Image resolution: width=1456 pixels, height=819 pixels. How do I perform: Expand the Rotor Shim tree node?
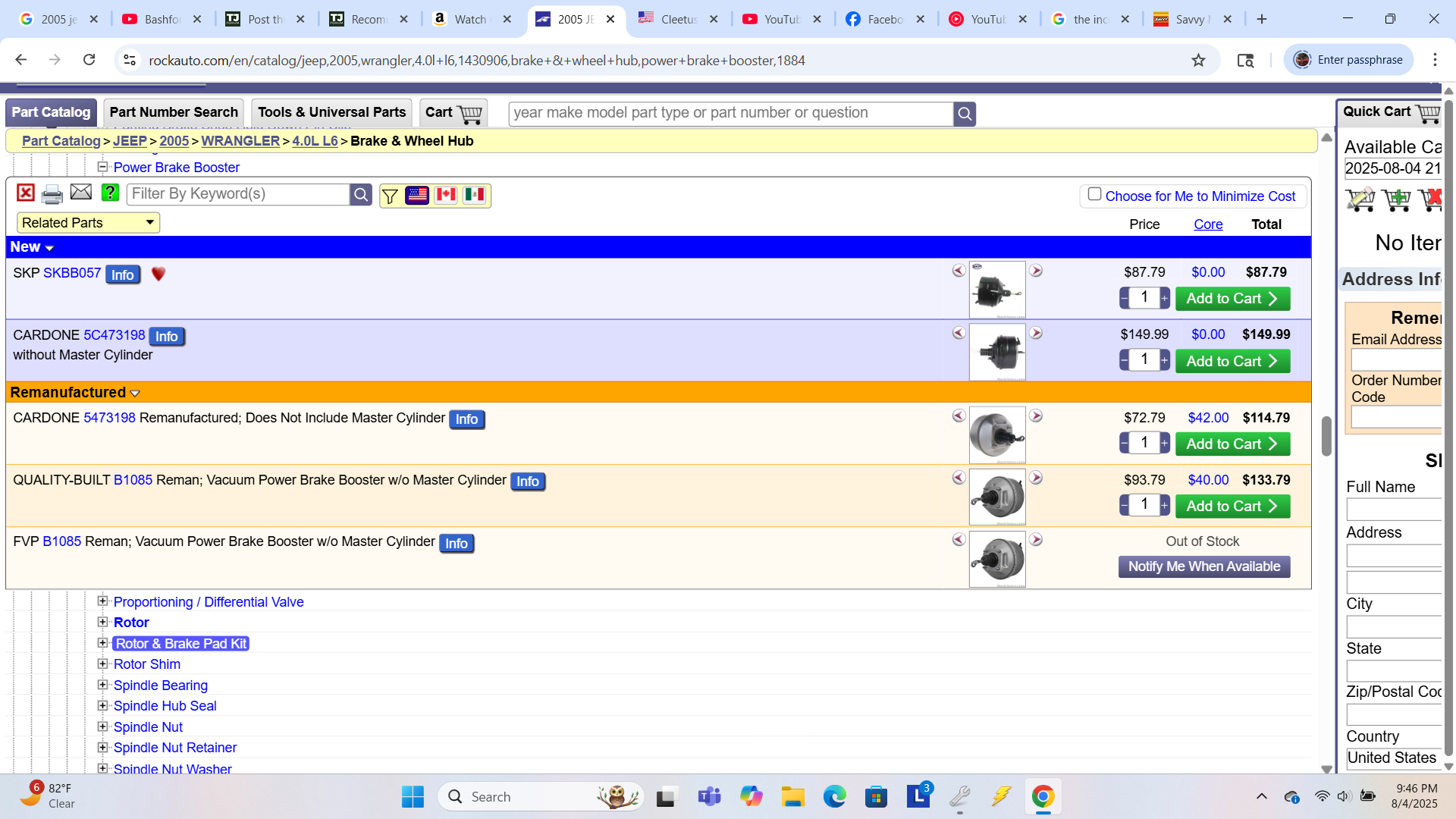point(102,664)
